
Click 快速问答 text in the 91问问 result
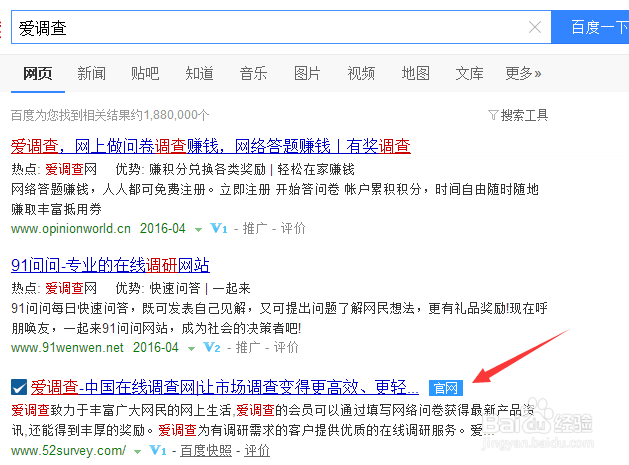click(175, 288)
